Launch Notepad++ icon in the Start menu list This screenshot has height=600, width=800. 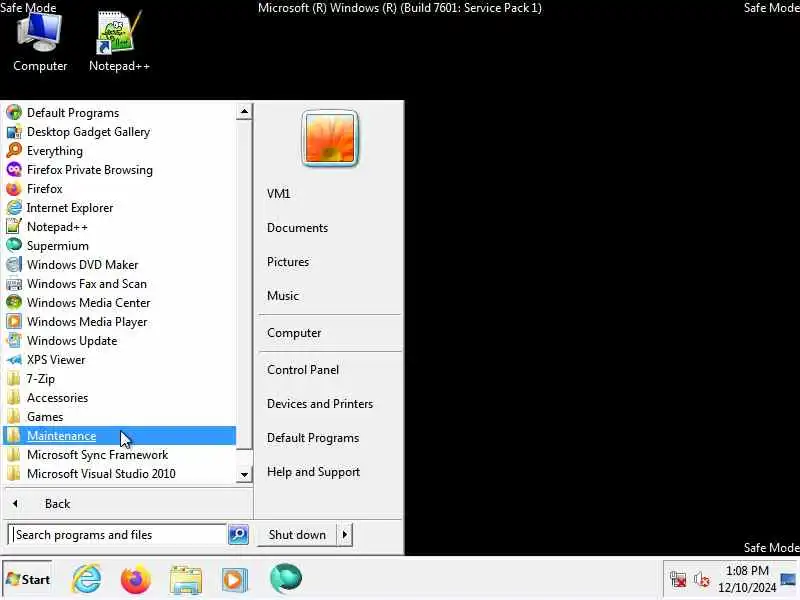click(14, 227)
